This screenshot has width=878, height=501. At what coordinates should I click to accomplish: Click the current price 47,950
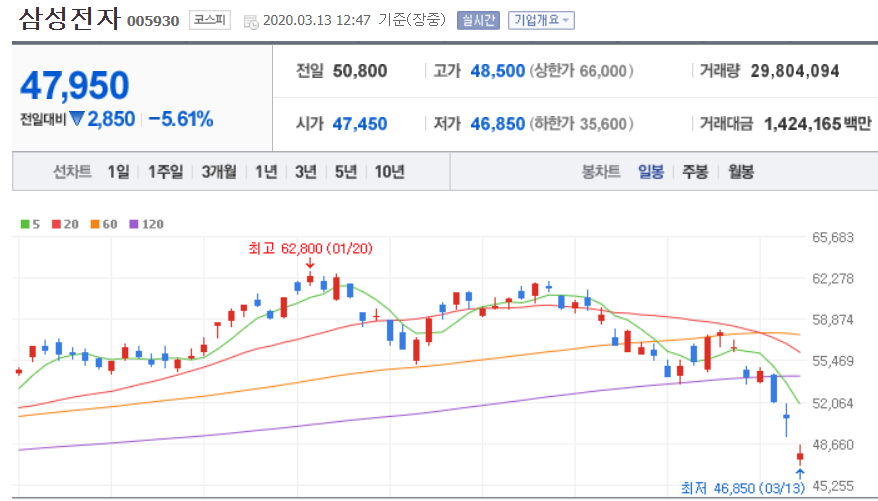tap(74, 86)
